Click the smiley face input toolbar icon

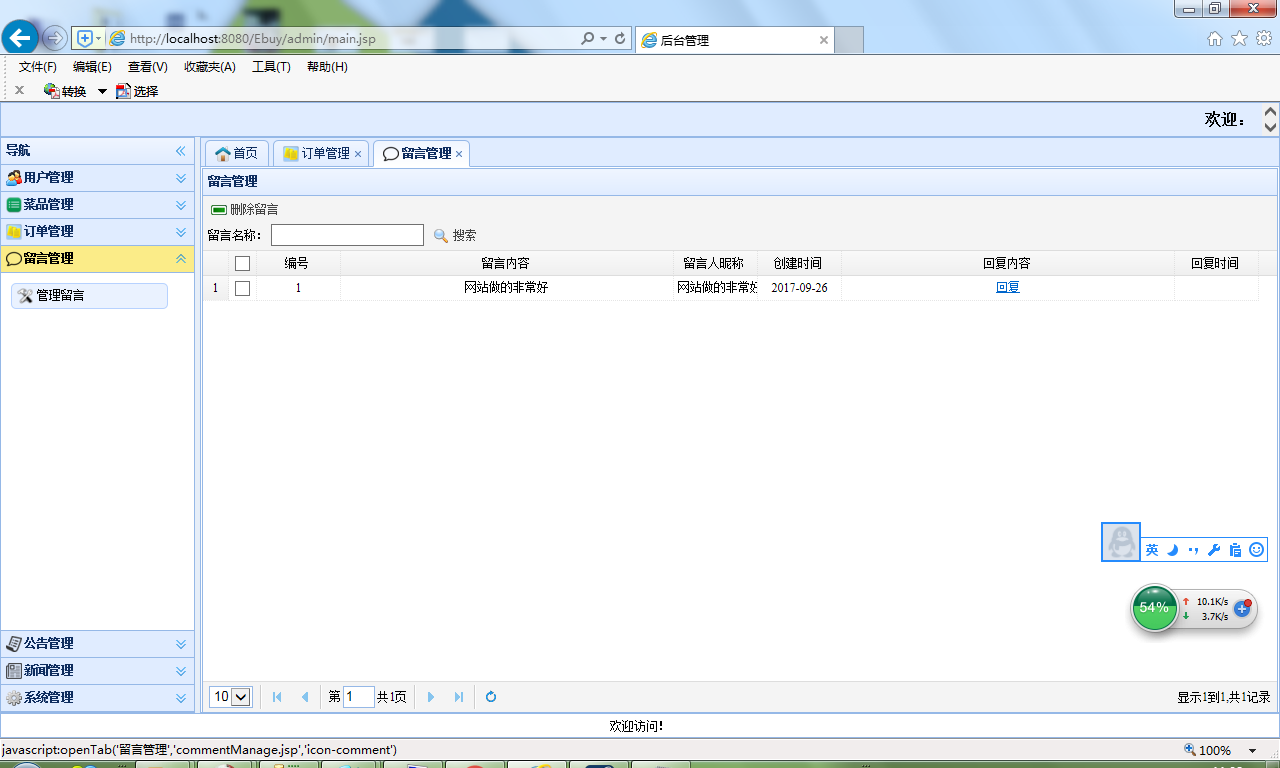click(1257, 550)
